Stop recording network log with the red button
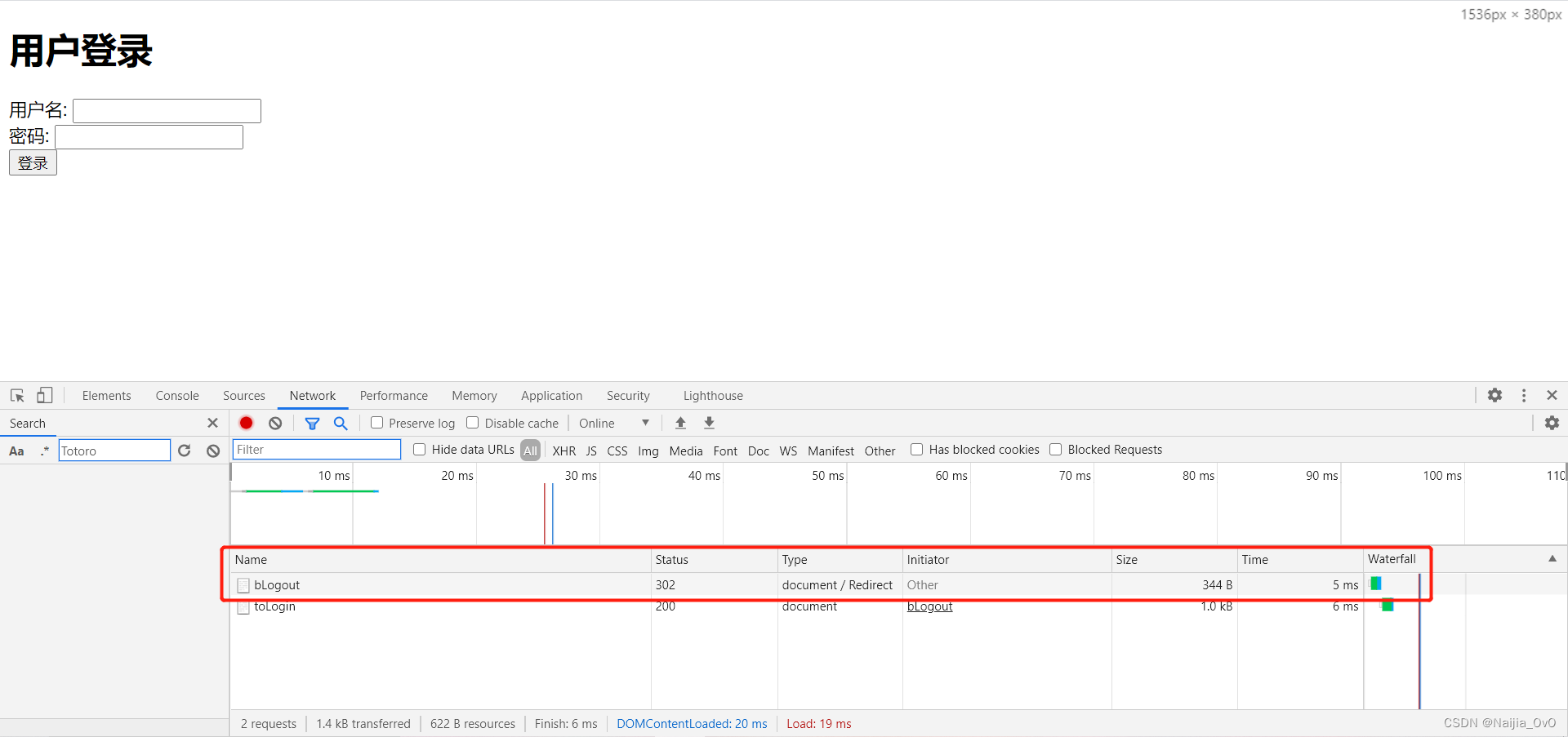This screenshot has width=1568, height=737. pos(246,423)
